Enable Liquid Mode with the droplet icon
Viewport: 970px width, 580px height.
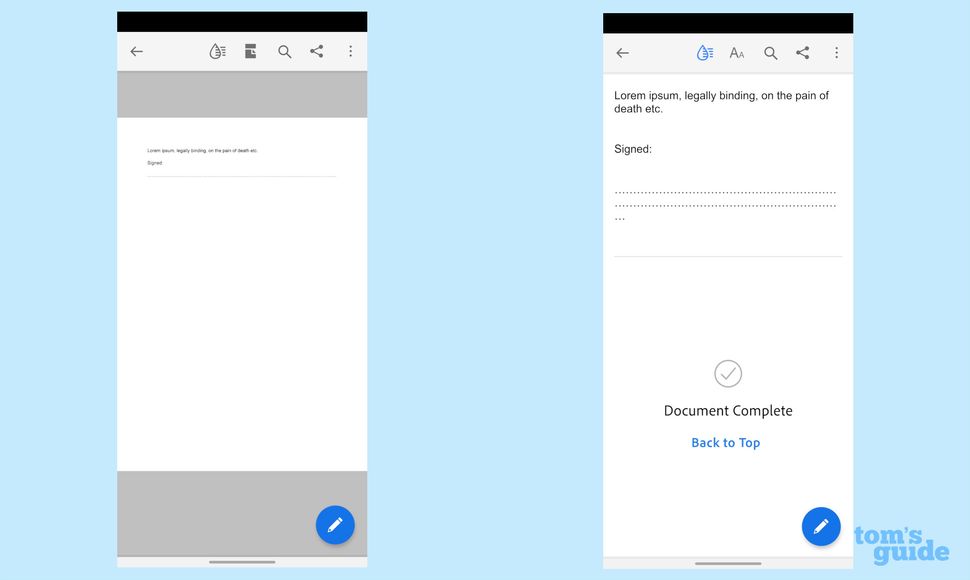(x=218, y=51)
